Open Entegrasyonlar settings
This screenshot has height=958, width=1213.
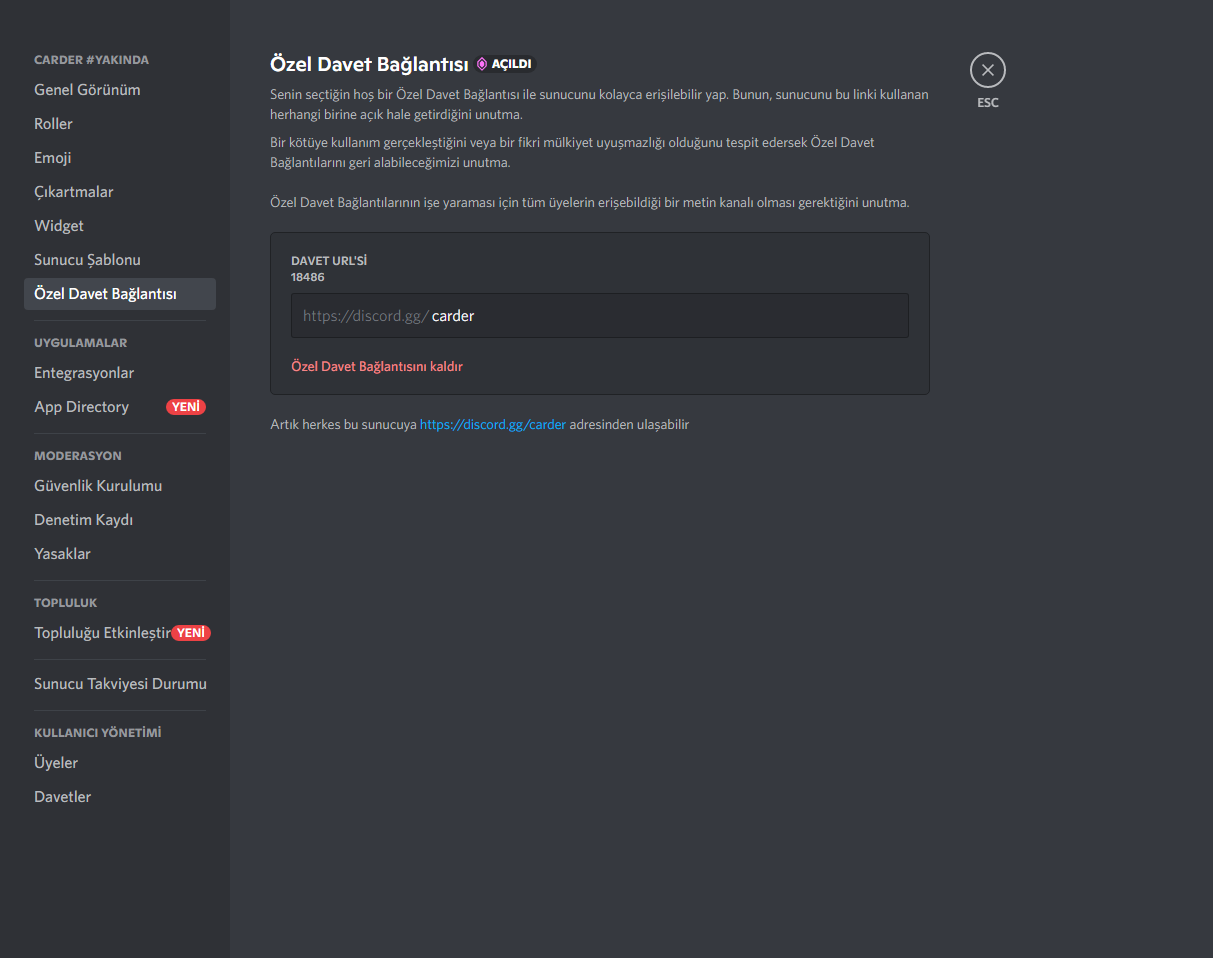120,373
